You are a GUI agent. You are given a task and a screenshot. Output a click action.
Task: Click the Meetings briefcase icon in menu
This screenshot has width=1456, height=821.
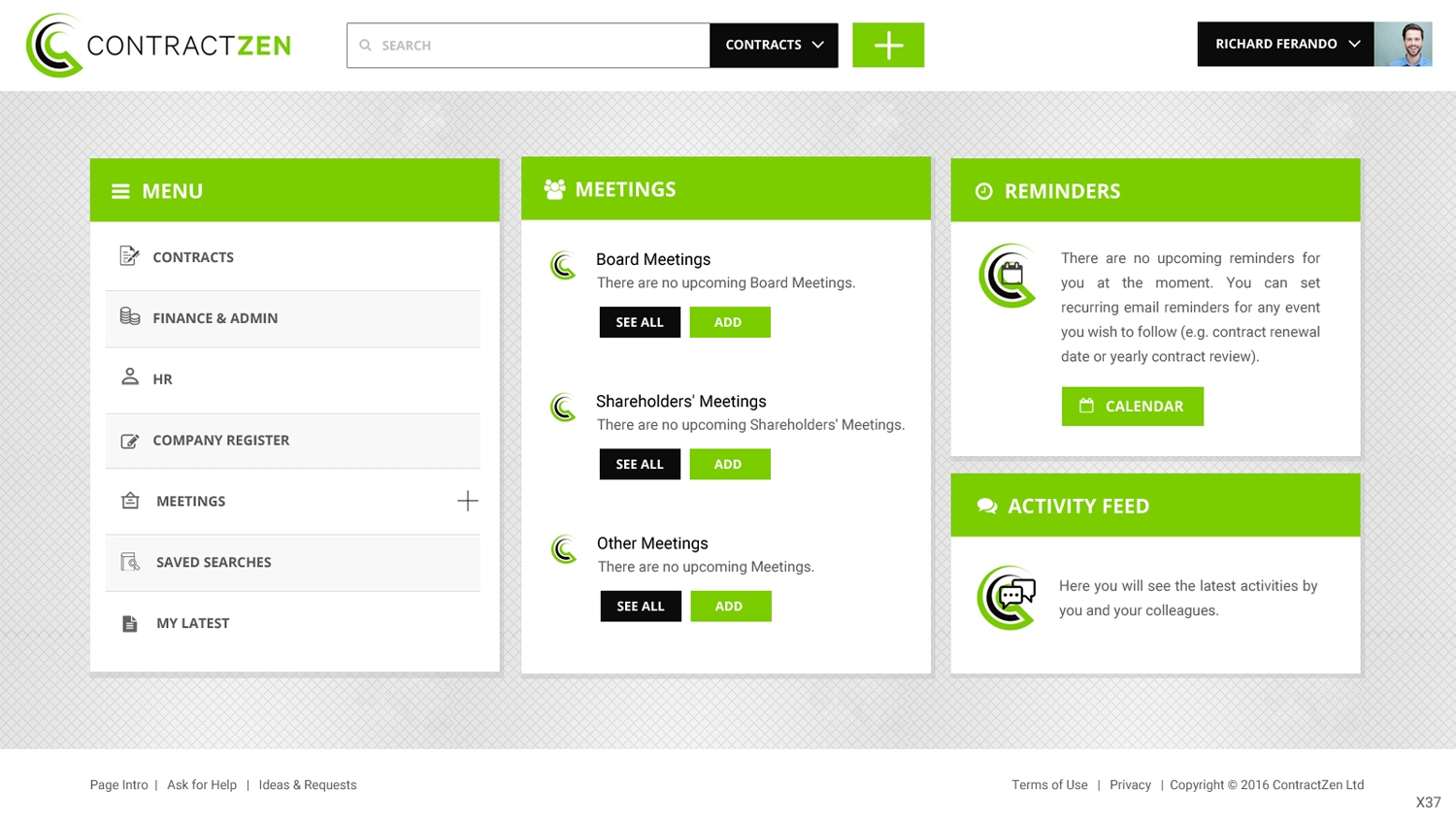click(x=130, y=501)
